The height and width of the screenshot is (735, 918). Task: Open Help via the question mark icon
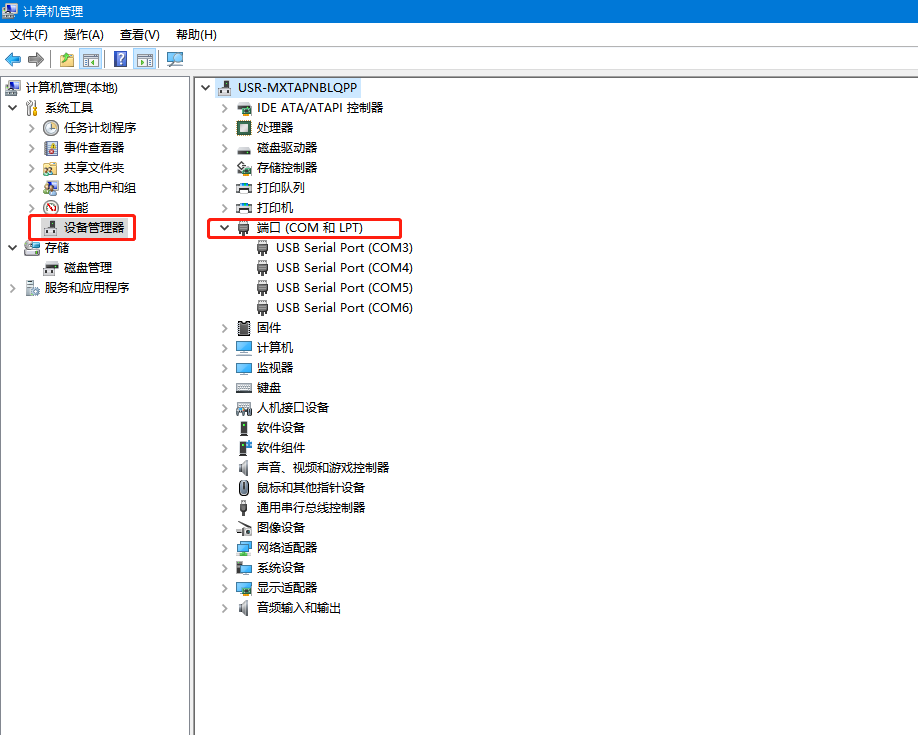pyautogui.click(x=120, y=59)
